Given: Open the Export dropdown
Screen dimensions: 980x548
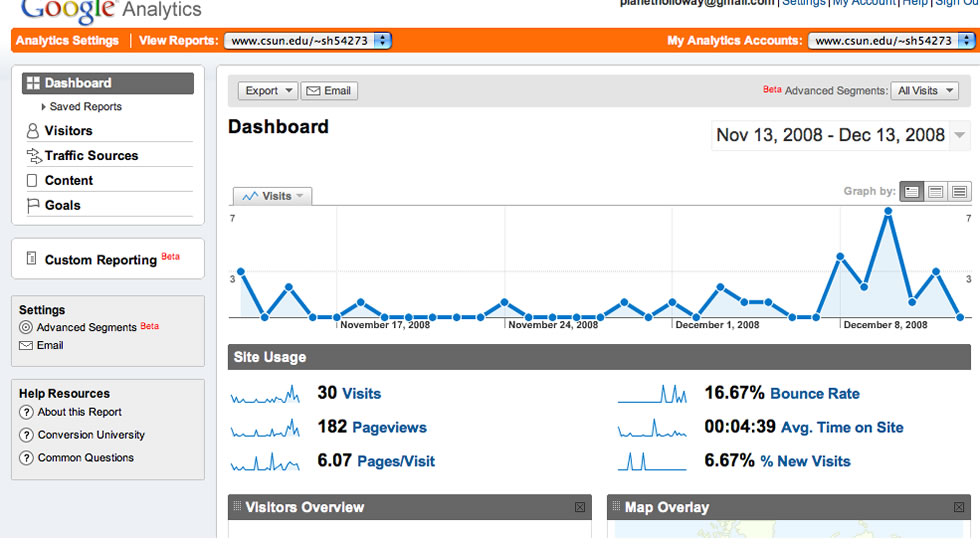Looking at the screenshot, I should tap(268, 91).
